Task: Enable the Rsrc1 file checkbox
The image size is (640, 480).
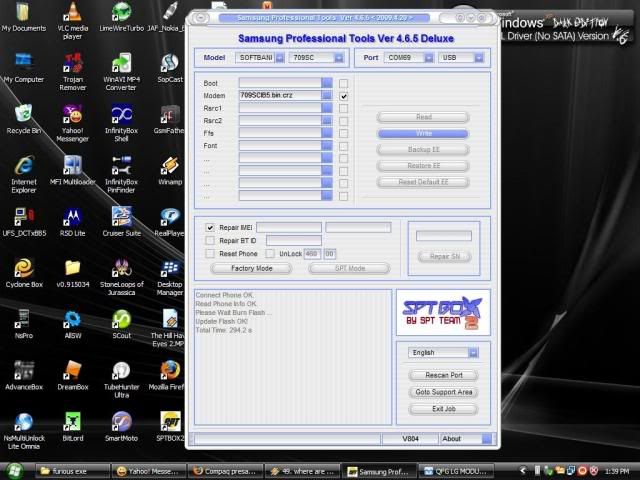Action: [x=344, y=109]
